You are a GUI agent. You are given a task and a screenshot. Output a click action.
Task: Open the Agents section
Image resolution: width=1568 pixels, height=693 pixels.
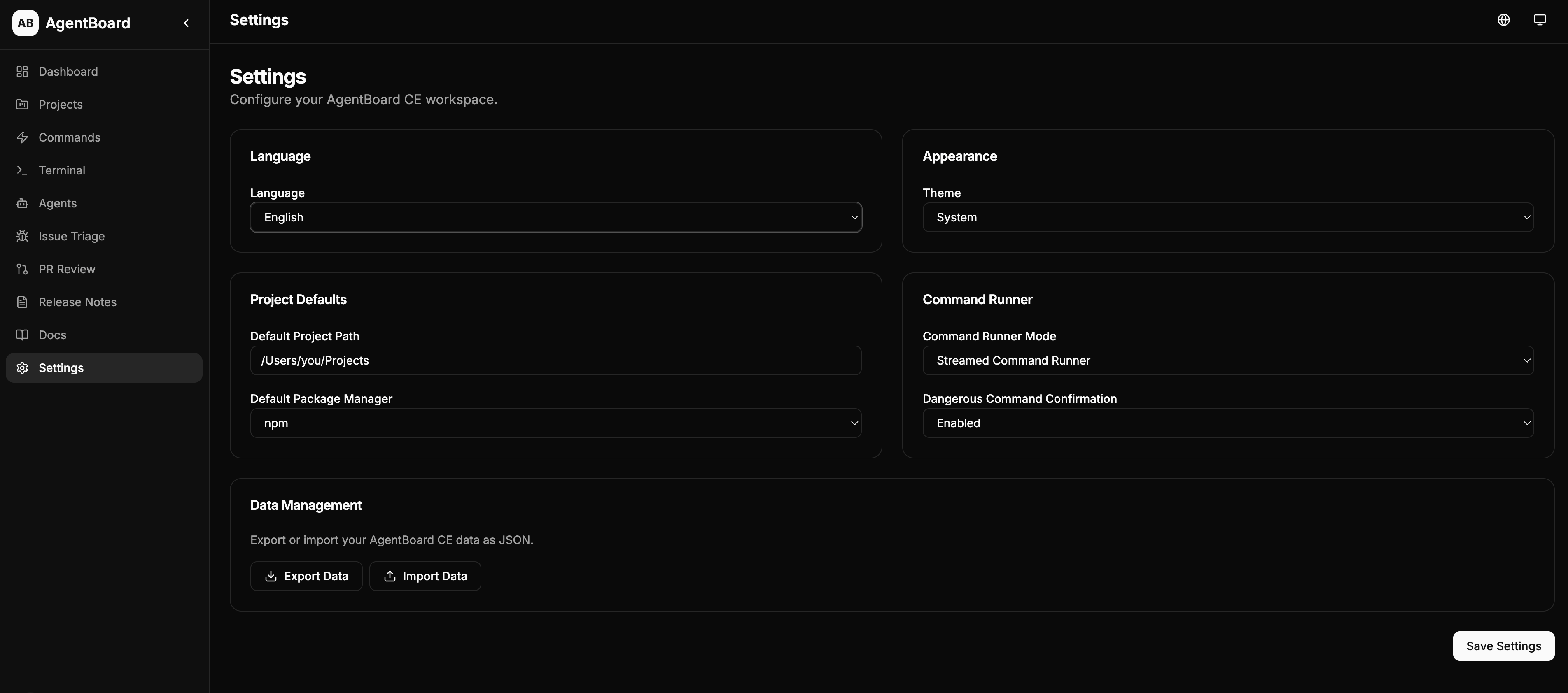pos(104,203)
